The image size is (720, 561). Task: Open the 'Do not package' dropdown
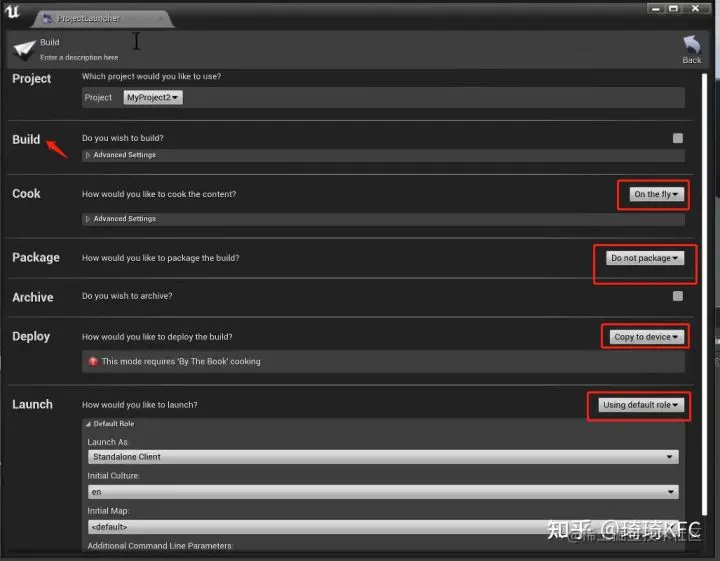(645, 258)
